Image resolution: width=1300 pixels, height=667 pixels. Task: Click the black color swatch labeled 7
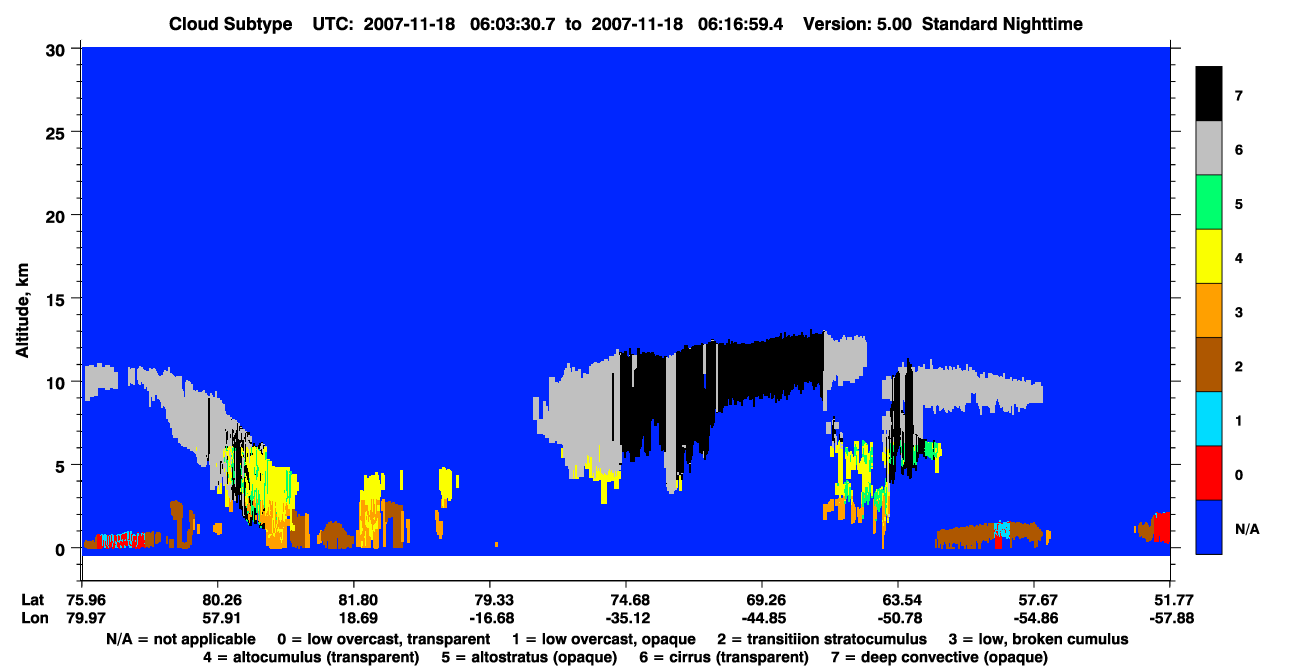[1209, 95]
